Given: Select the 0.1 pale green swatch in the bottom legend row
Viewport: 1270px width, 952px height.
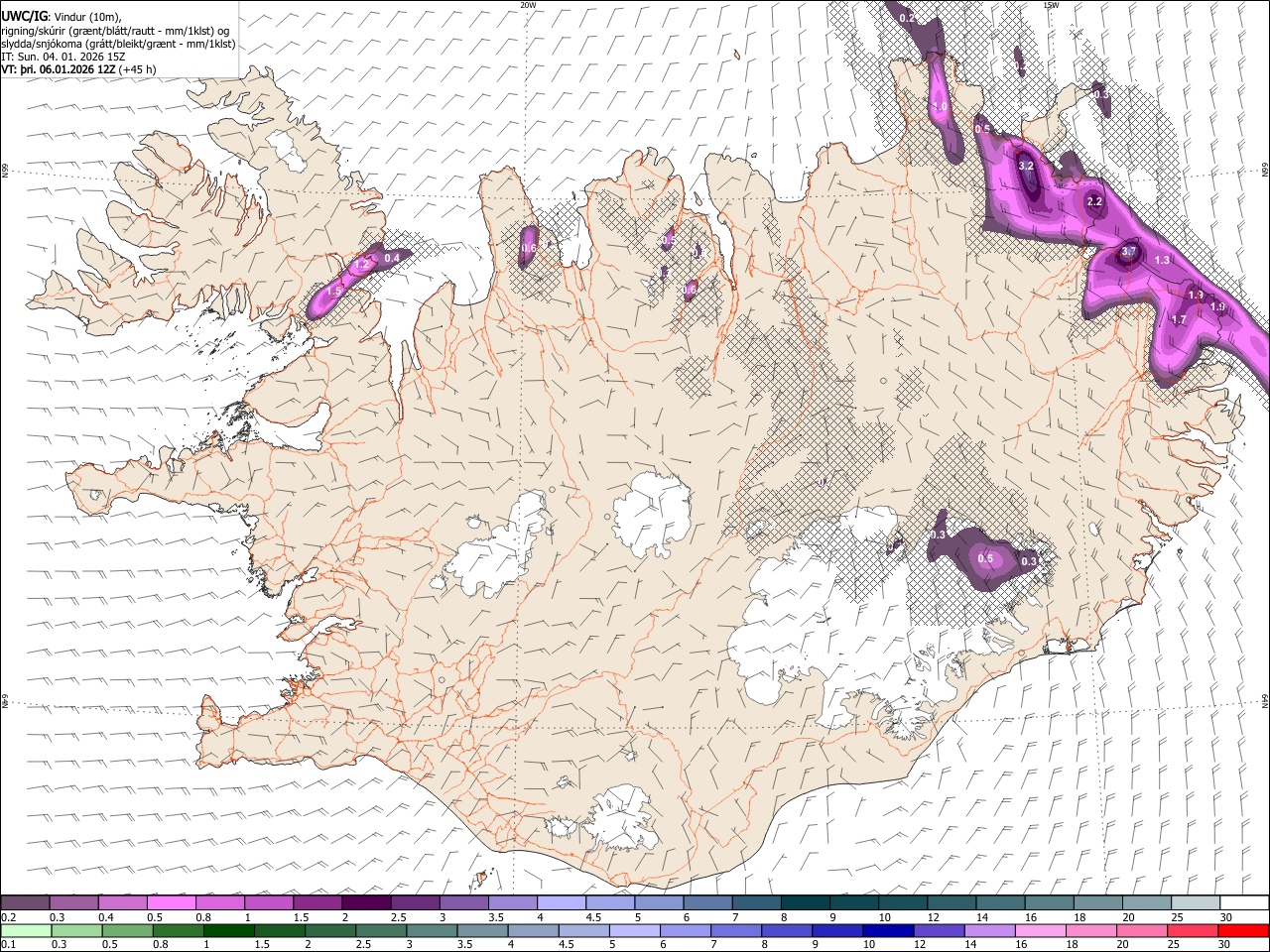Looking at the screenshot, I should click(25, 930).
